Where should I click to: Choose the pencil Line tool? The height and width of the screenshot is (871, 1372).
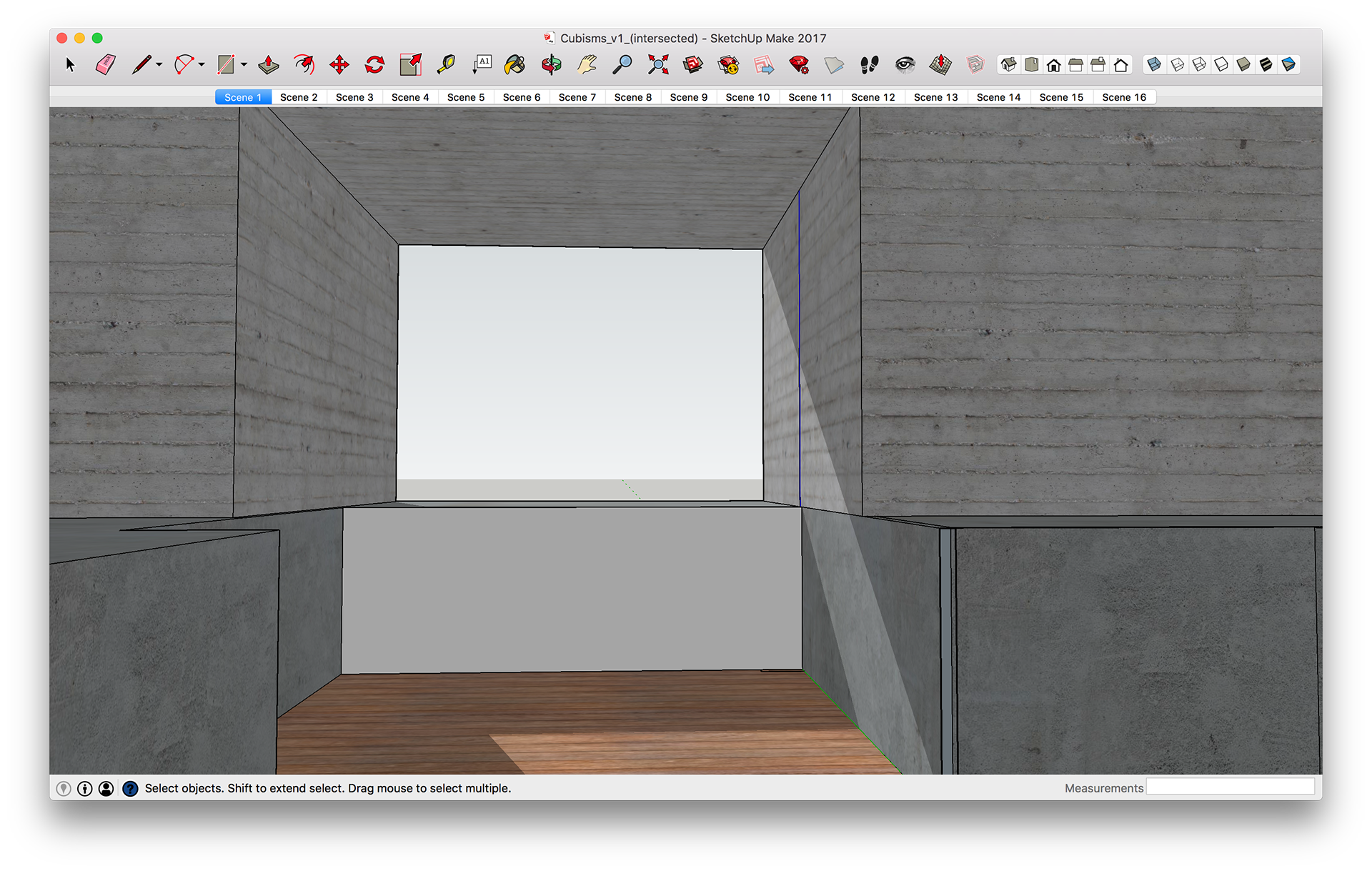pyautogui.click(x=141, y=65)
